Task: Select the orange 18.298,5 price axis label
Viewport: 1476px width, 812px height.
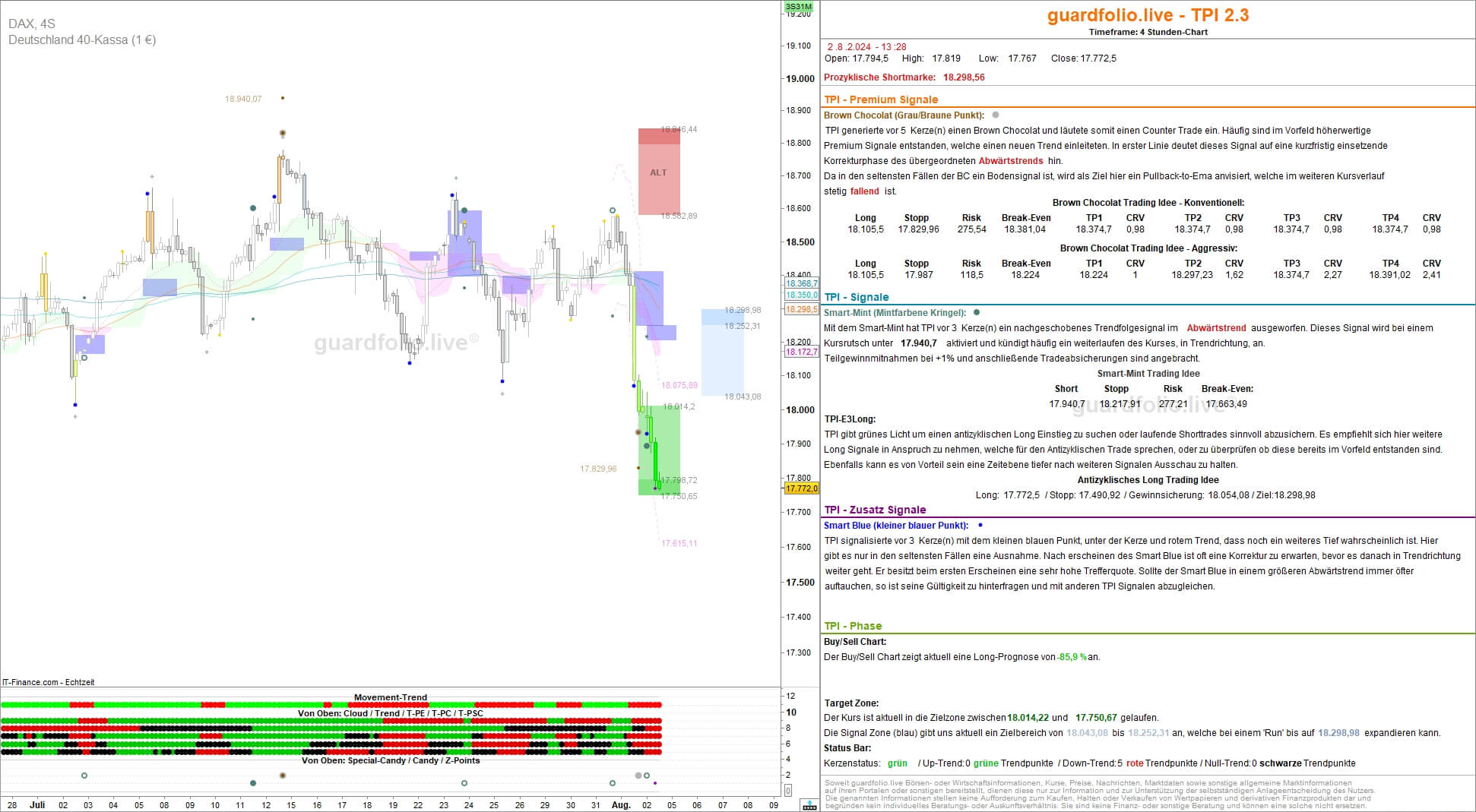Action: pos(801,309)
